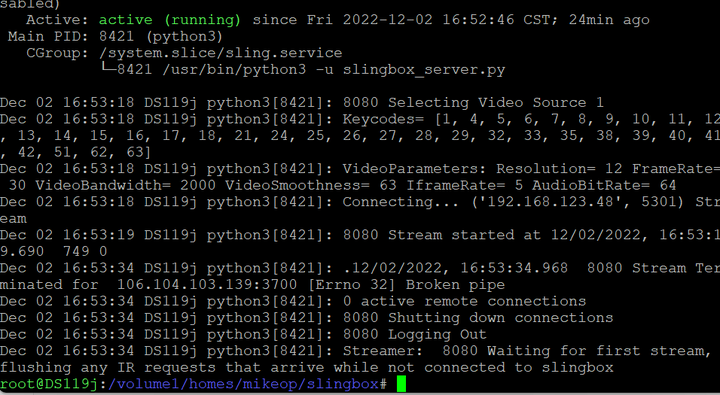Click the 'VideoParameters: Resolution= 12' text

click(x=482, y=169)
